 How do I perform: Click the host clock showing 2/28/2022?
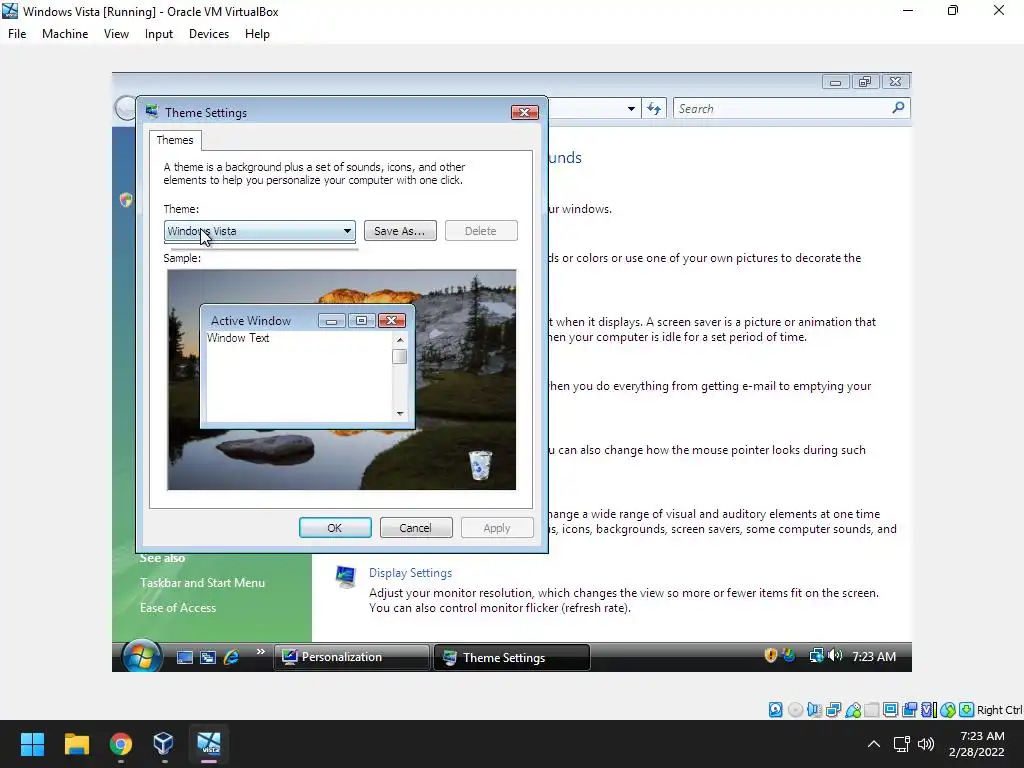[x=976, y=744]
